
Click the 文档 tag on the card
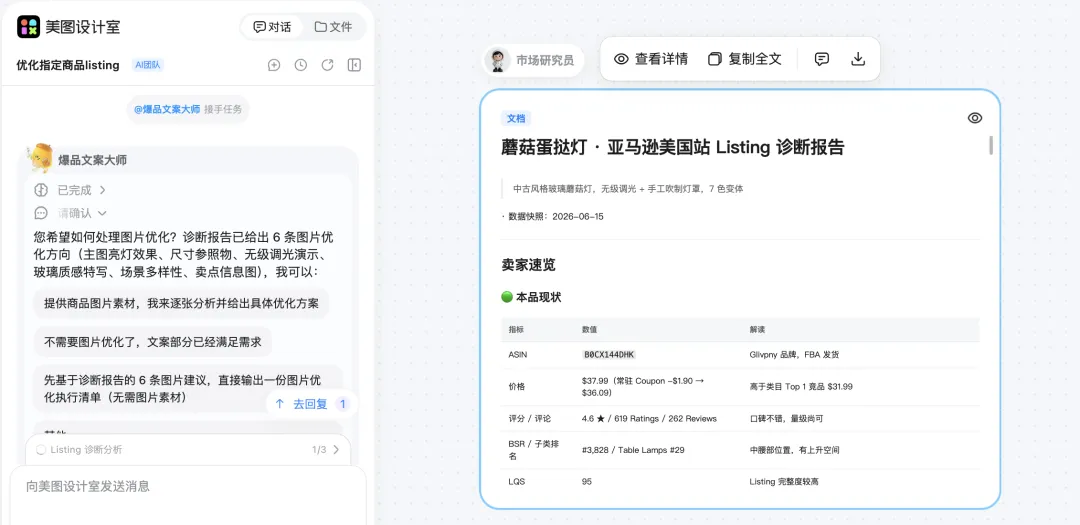point(516,119)
